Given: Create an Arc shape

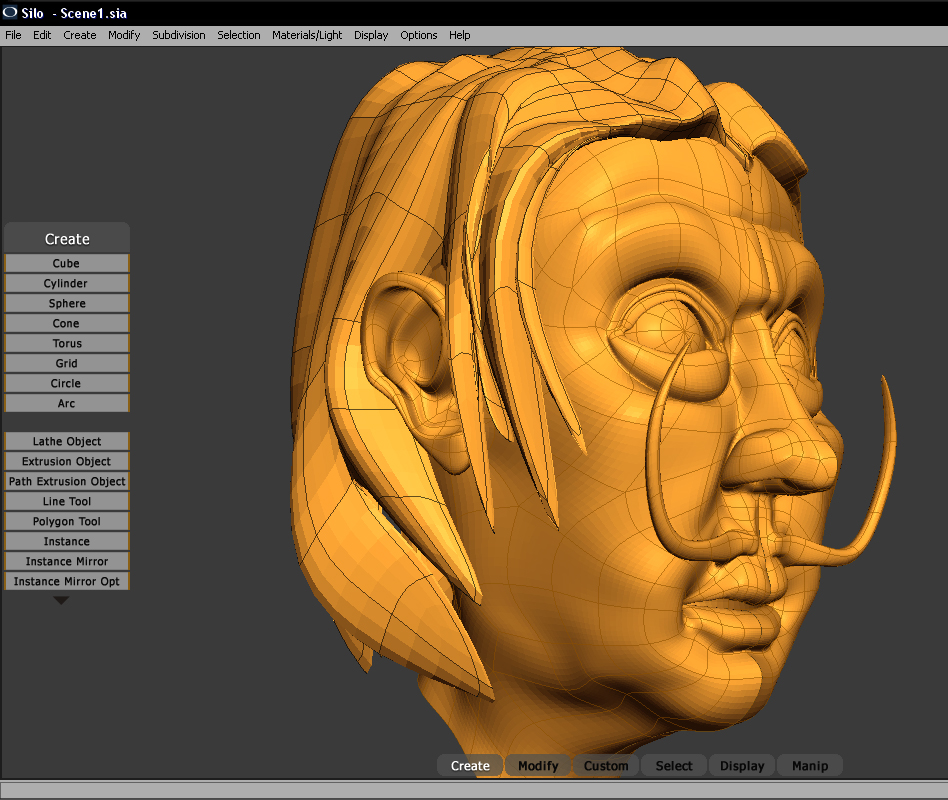Looking at the screenshot, I should coord(67,403).
